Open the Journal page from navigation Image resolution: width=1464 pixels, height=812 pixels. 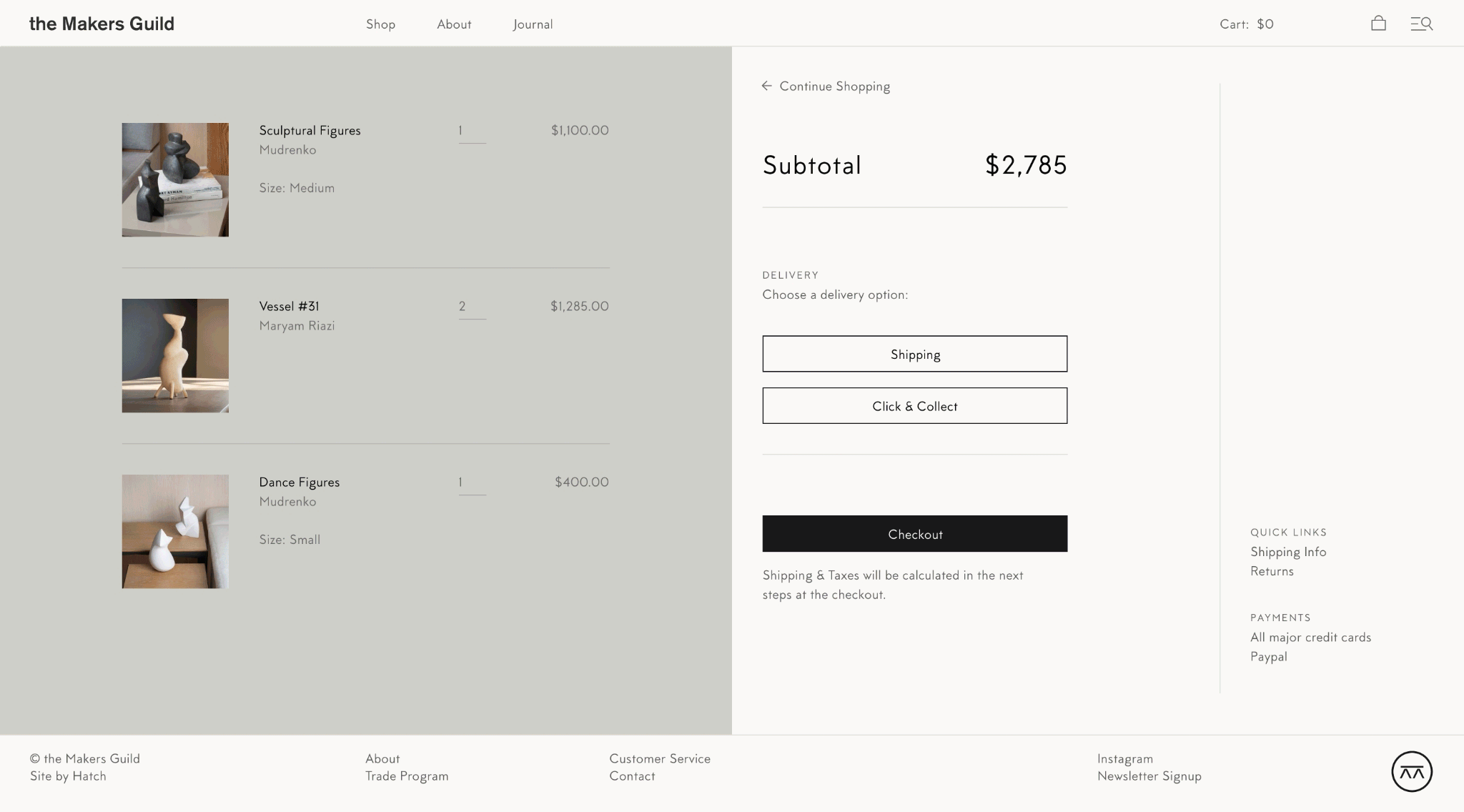pos(533,24)
